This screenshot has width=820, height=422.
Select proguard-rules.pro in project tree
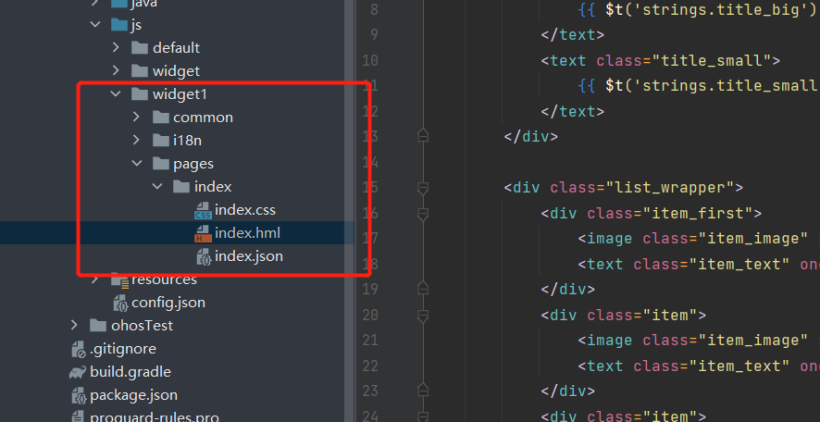point(154,416)
